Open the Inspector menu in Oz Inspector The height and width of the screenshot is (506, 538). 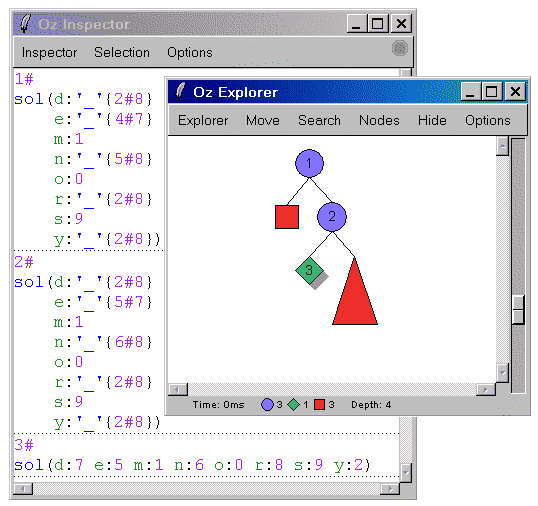(49, 52)
